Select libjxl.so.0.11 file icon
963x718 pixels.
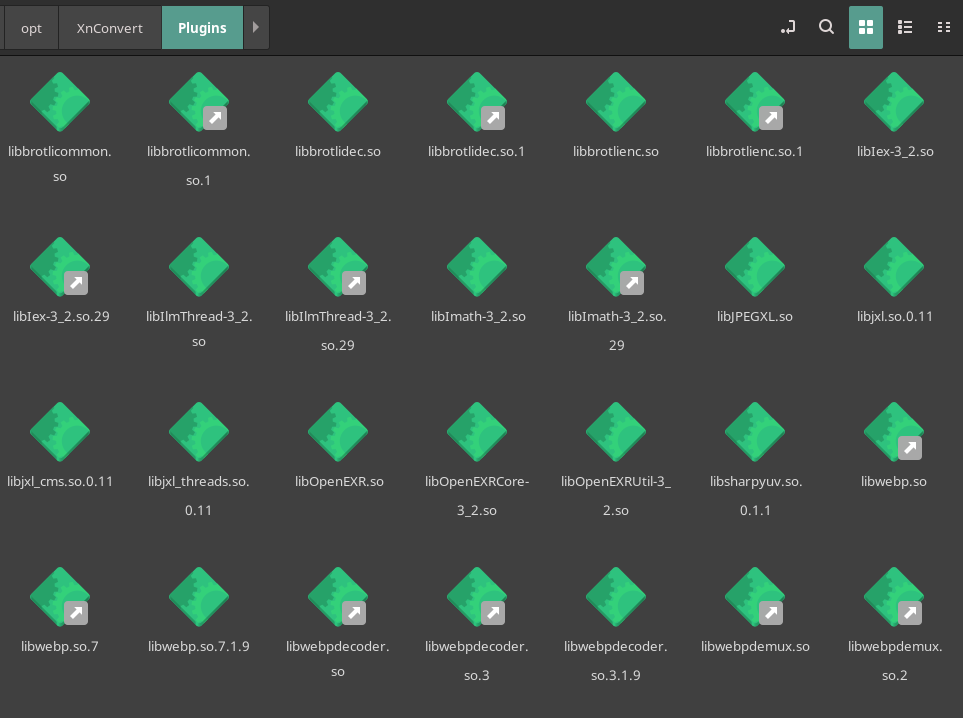tap(894, 267)
